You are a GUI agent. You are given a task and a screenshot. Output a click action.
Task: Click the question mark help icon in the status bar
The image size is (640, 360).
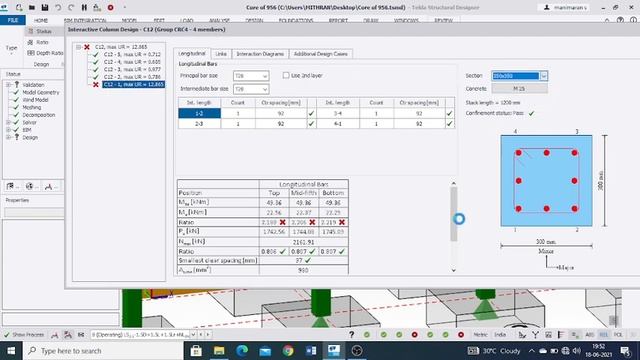(x=351, y=335)
